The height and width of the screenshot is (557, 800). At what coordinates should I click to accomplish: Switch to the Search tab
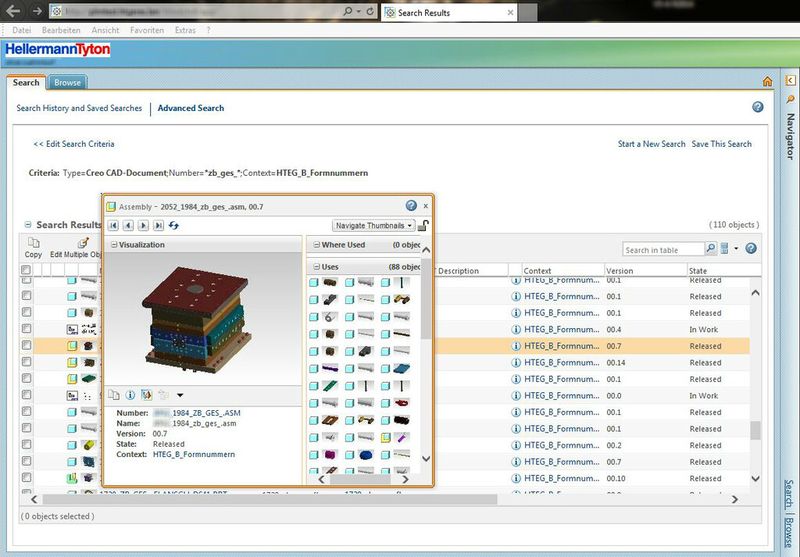[26, 82]
